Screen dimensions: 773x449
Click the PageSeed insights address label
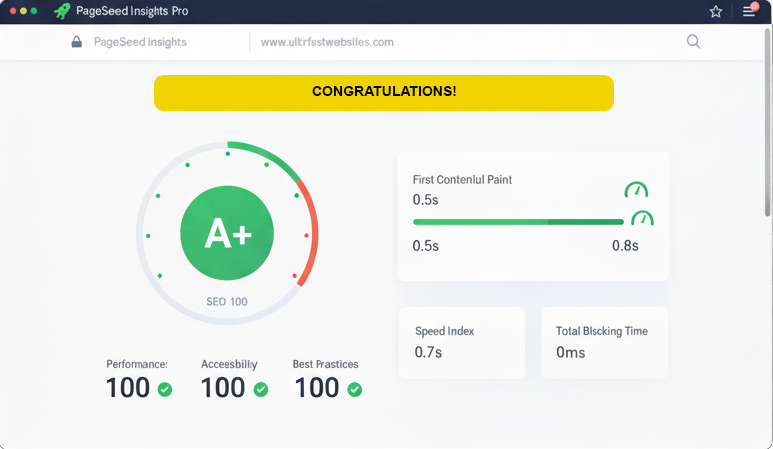[x=140, y=42]
